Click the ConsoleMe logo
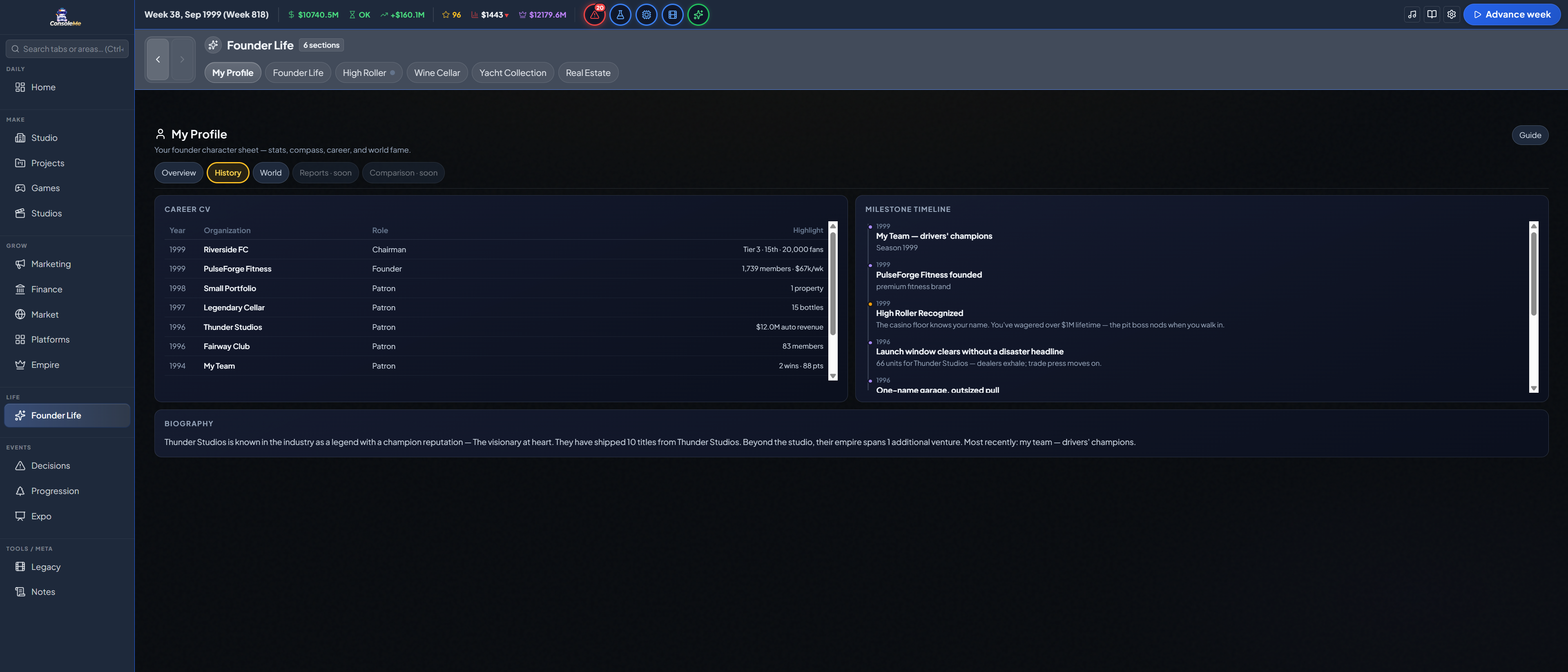The image size is (1568, 672). point(65,17)
